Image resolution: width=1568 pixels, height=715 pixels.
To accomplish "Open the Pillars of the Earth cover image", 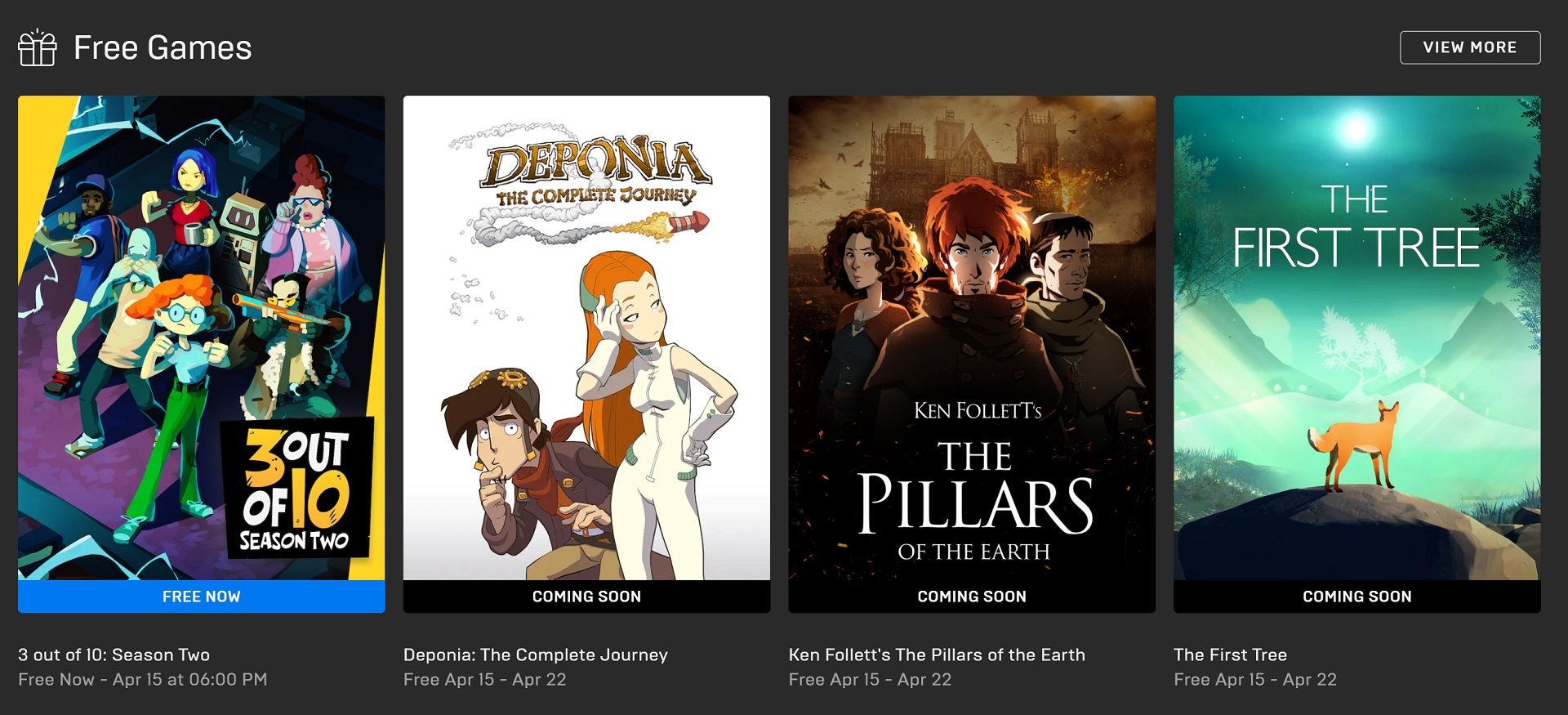I will coord(972,337).
